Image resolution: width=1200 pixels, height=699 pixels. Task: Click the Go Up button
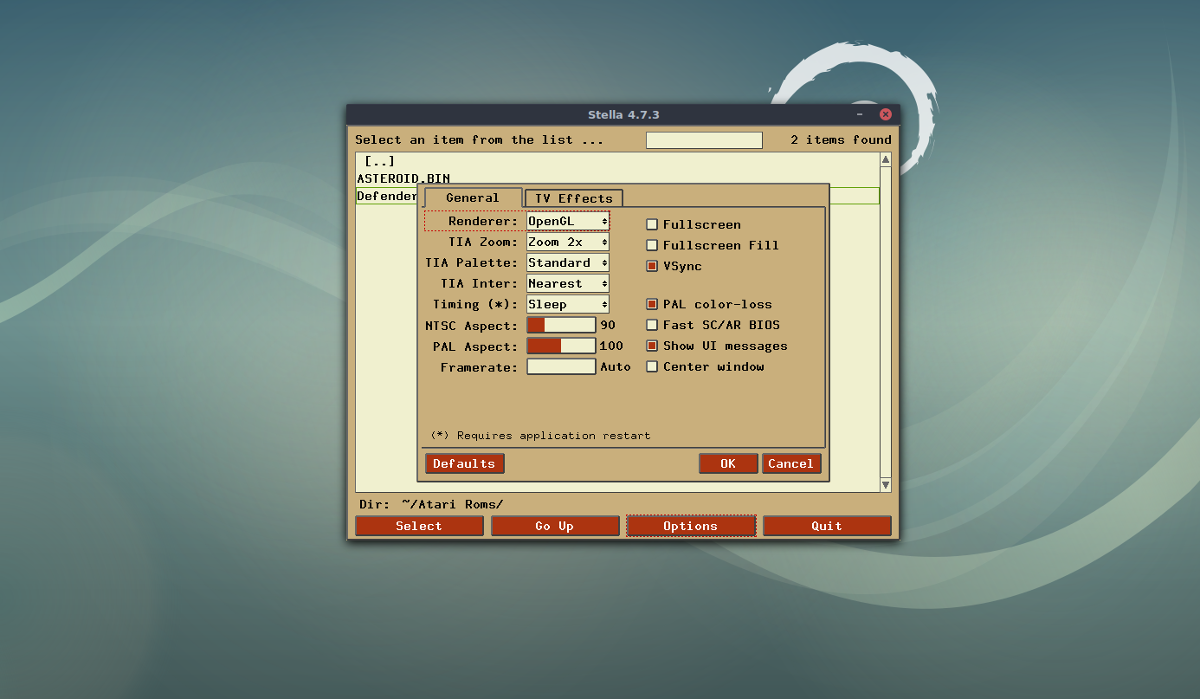555,526
